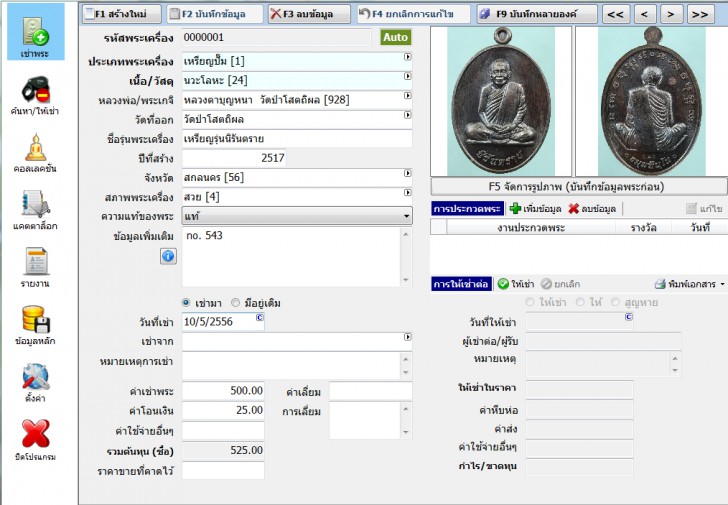Click F4 ยกเลิกการแก้ไข toolbar button

click(414, 14)
